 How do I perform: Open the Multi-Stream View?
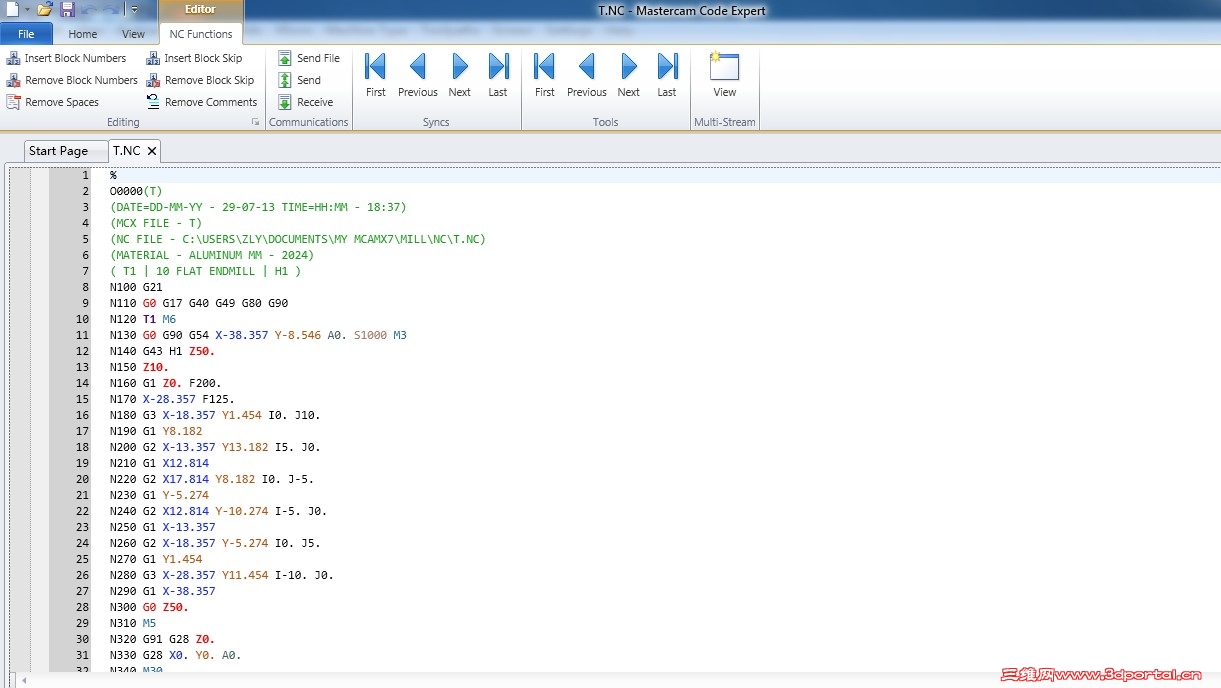click(x=725, y=75)
